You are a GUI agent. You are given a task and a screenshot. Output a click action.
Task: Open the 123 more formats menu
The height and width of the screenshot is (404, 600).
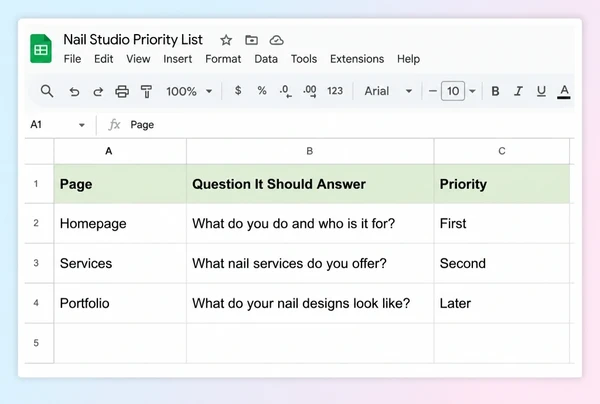coord(335,91)
